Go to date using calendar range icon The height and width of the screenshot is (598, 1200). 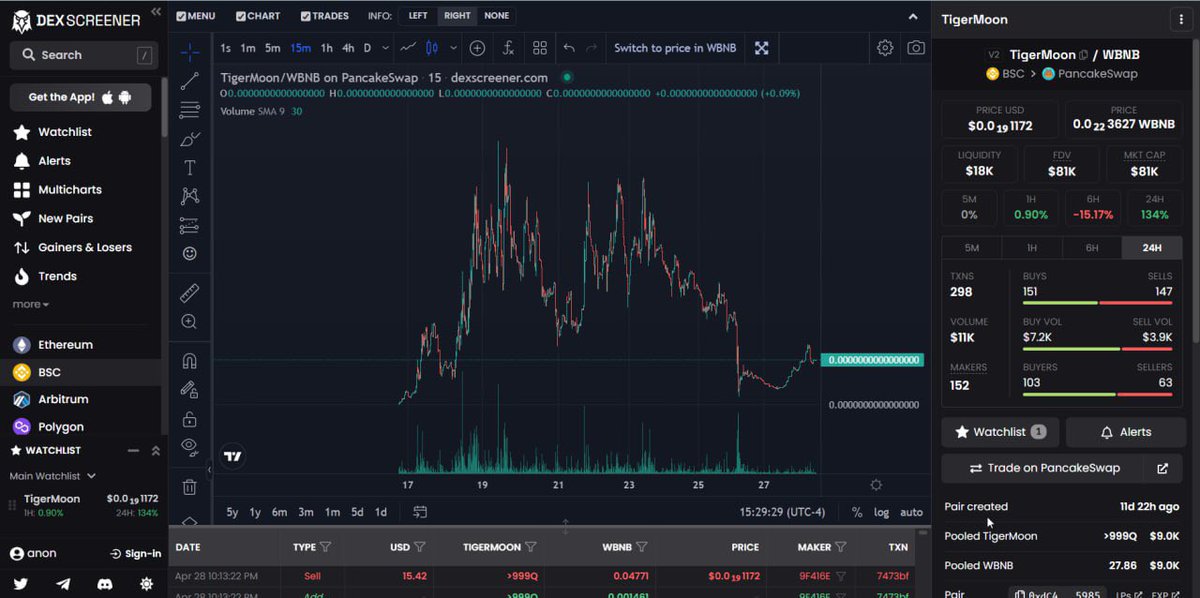(420, 512)
